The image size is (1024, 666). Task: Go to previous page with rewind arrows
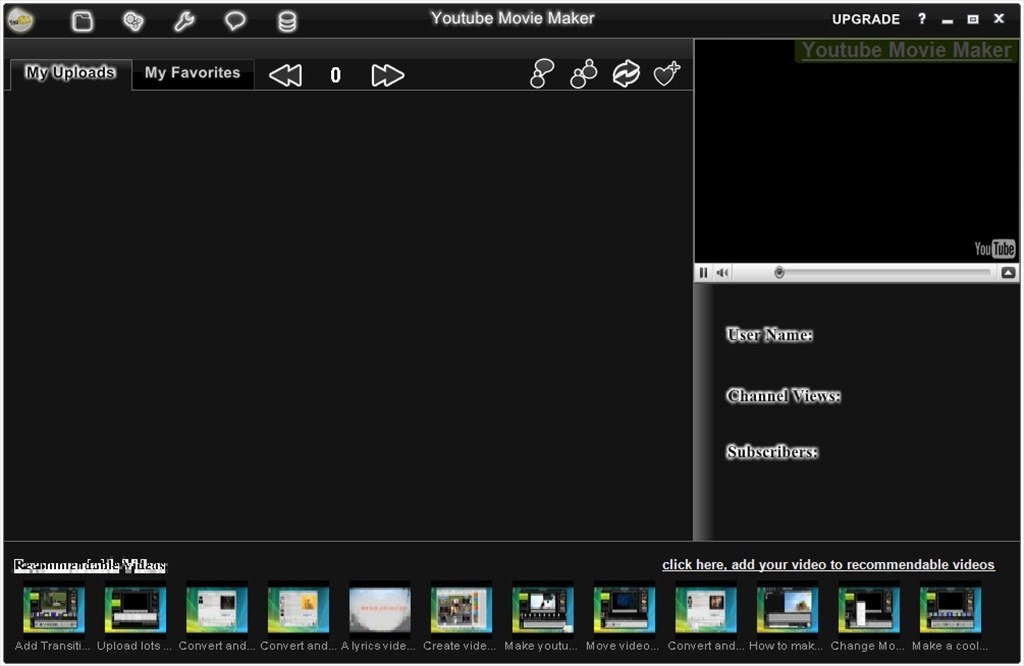click(285, 75)
